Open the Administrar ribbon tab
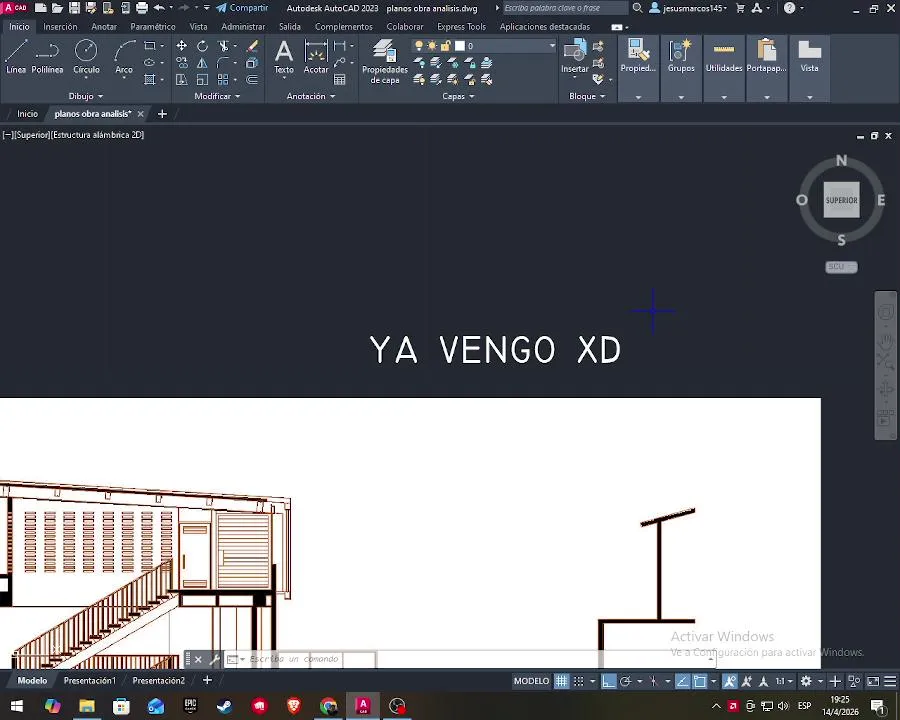Screen dimensions: 900x720 [x=243, y=26]
